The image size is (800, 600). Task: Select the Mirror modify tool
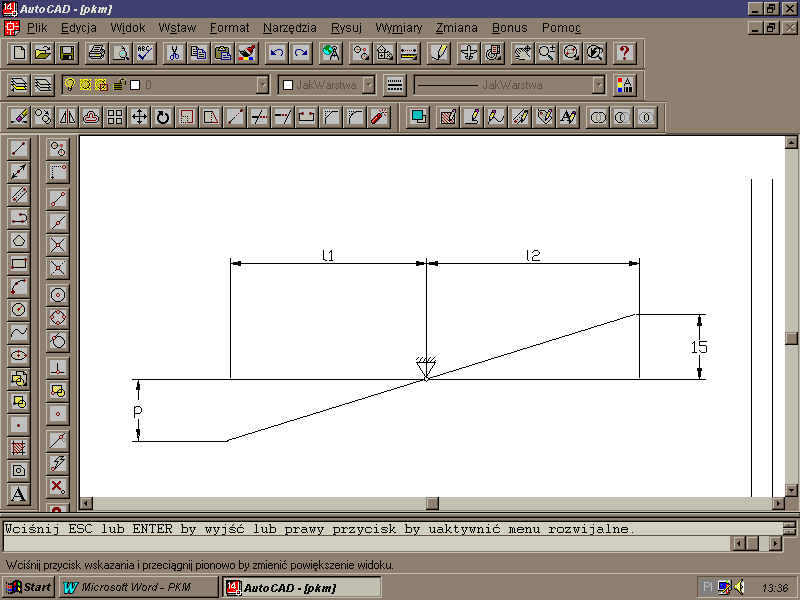(67, 117)
